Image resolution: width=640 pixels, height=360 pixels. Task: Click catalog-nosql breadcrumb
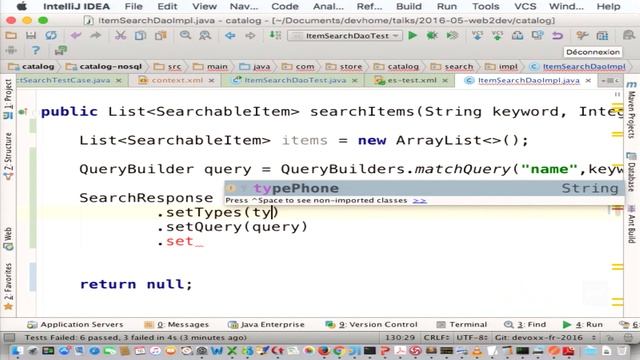tap(104, 66)
